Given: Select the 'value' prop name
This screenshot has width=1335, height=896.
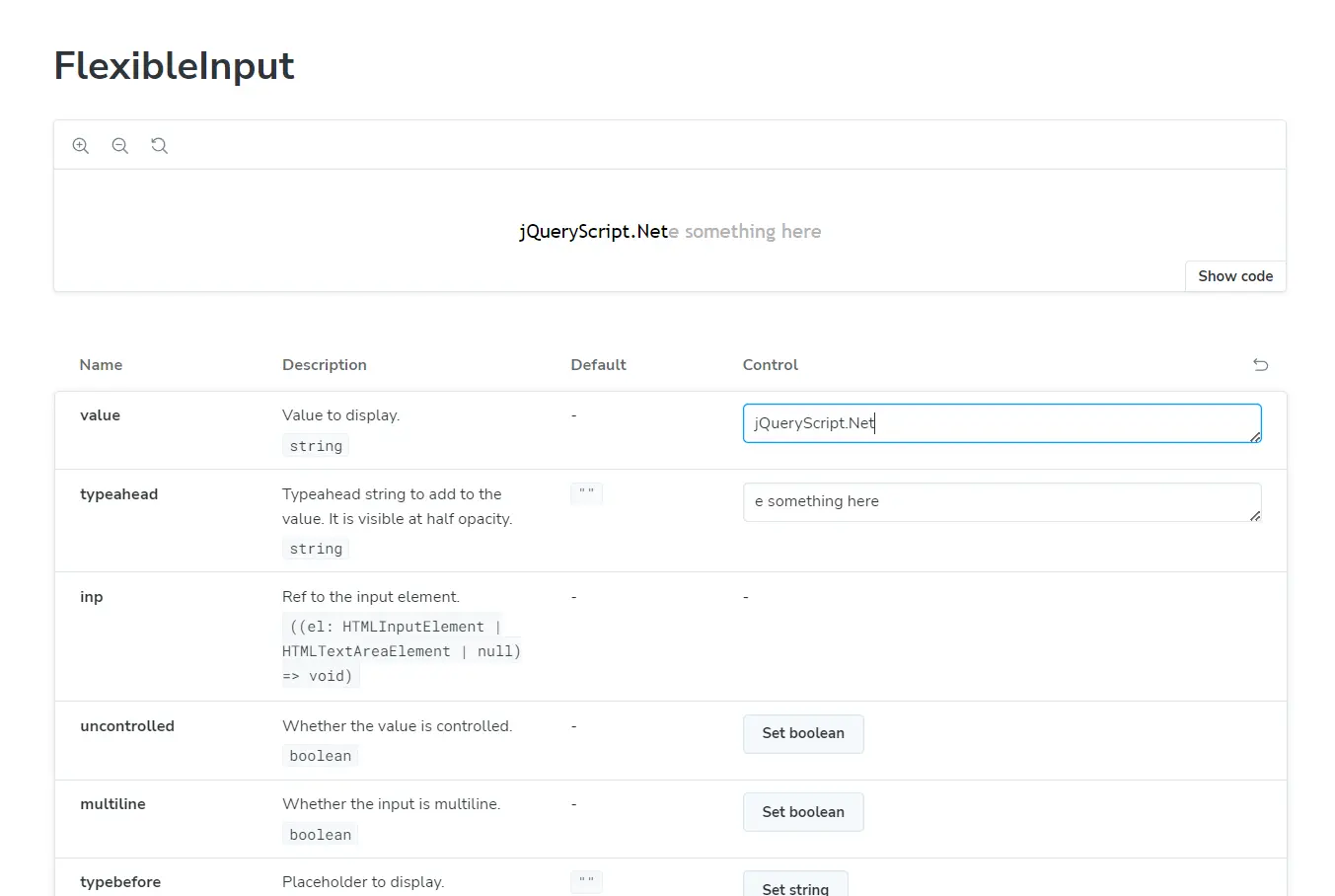Looking at the screenshot, I should [x=100, y=415].
